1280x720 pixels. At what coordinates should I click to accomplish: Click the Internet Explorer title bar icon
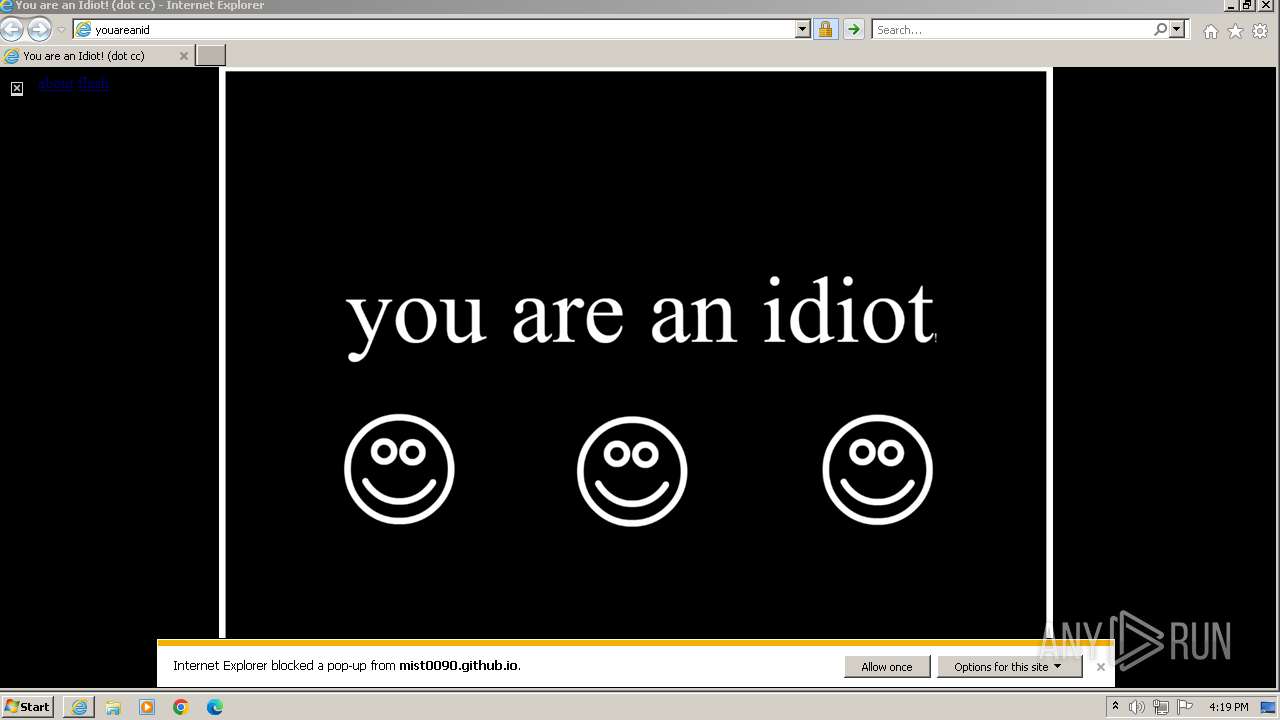(x=7, y=6)
